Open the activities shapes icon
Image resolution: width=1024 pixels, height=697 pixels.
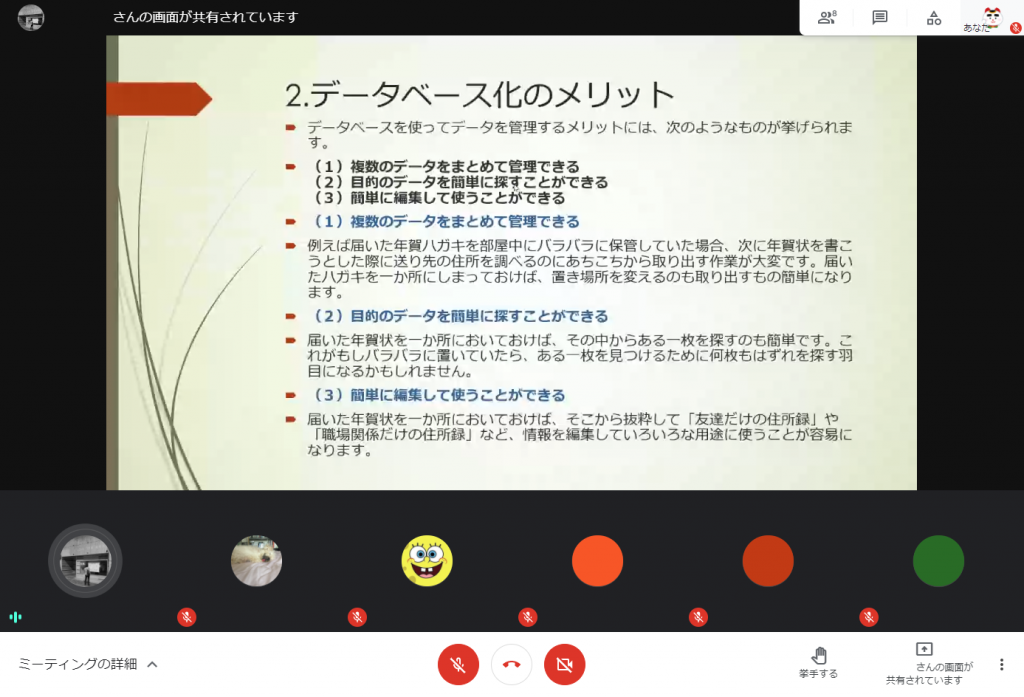pyautogui.click(x=934, y=17)
